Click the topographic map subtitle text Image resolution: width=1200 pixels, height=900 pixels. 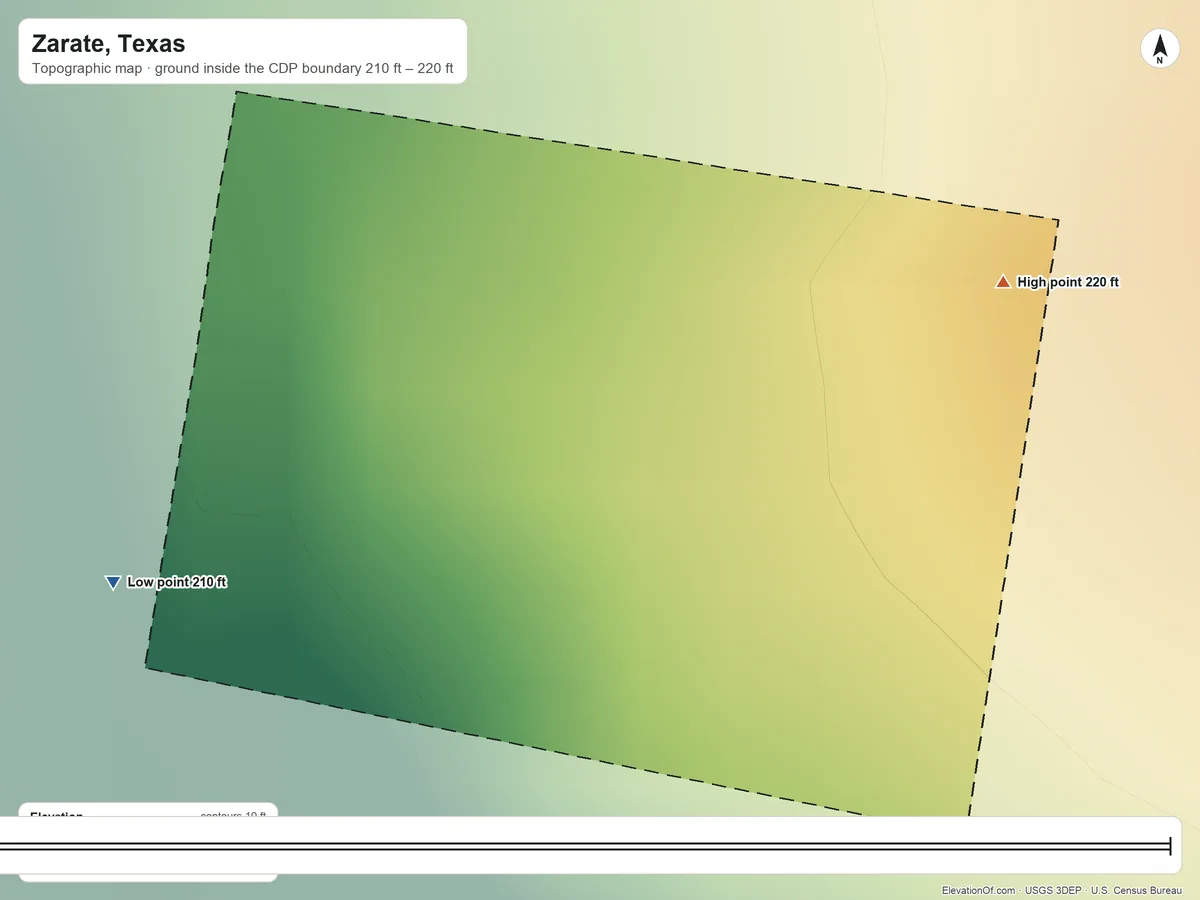point(243,69)
